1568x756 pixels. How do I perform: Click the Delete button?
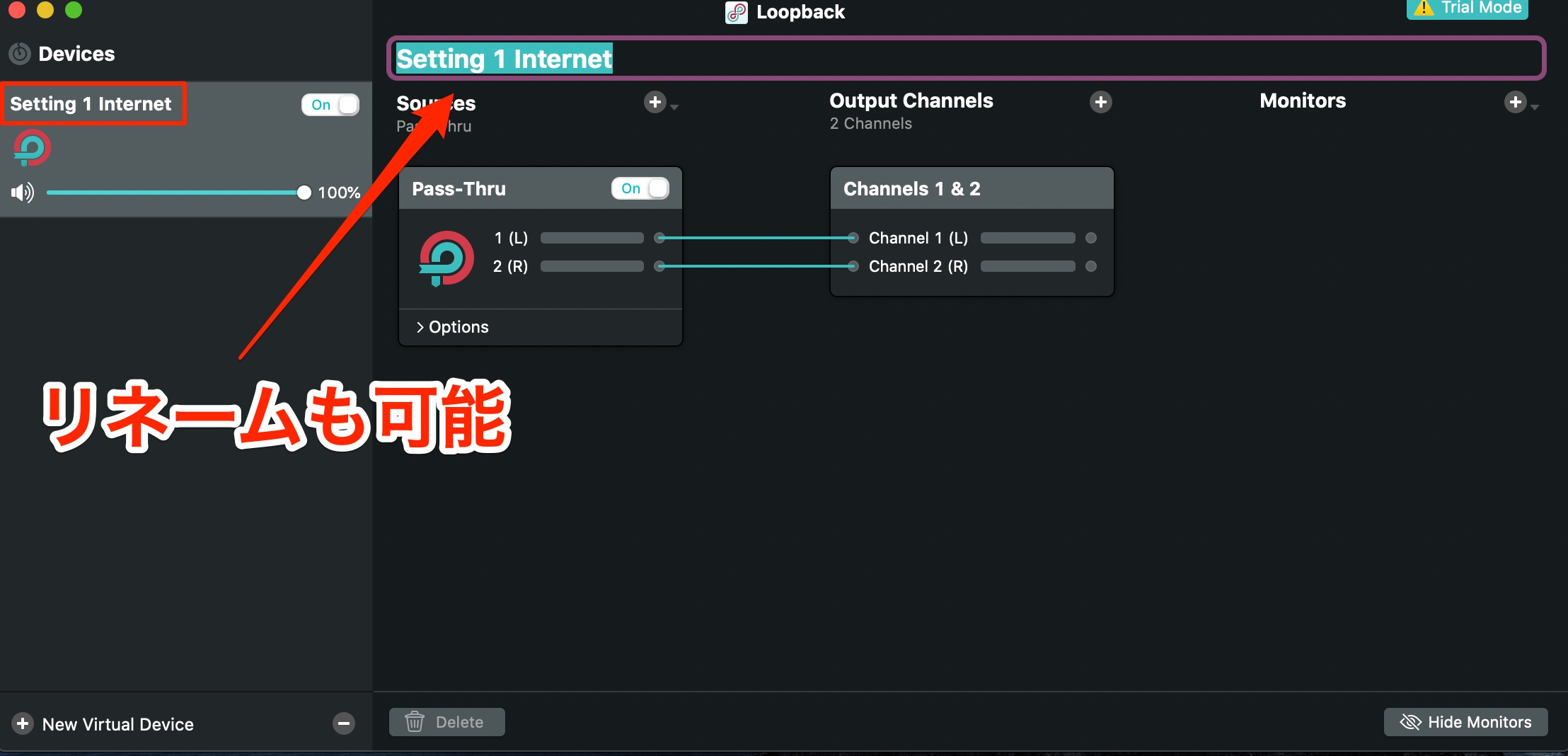pos(447,722)
